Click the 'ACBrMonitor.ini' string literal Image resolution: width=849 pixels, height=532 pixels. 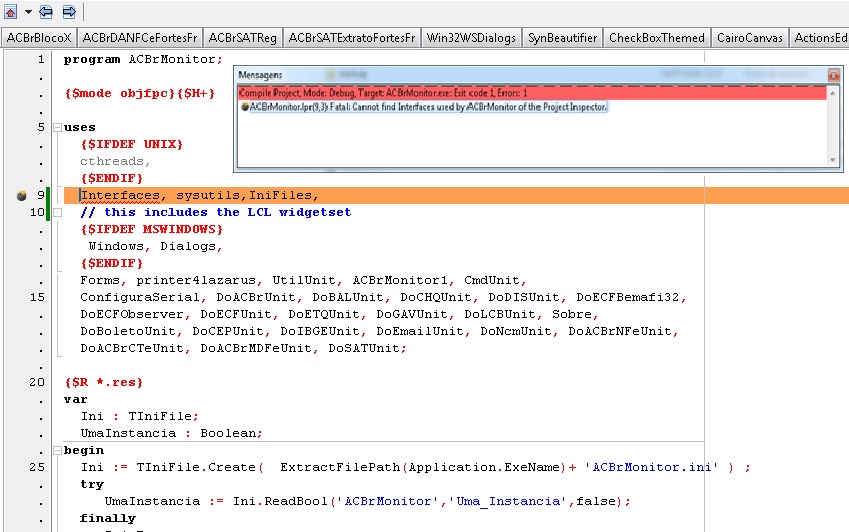tap(651, 467)
